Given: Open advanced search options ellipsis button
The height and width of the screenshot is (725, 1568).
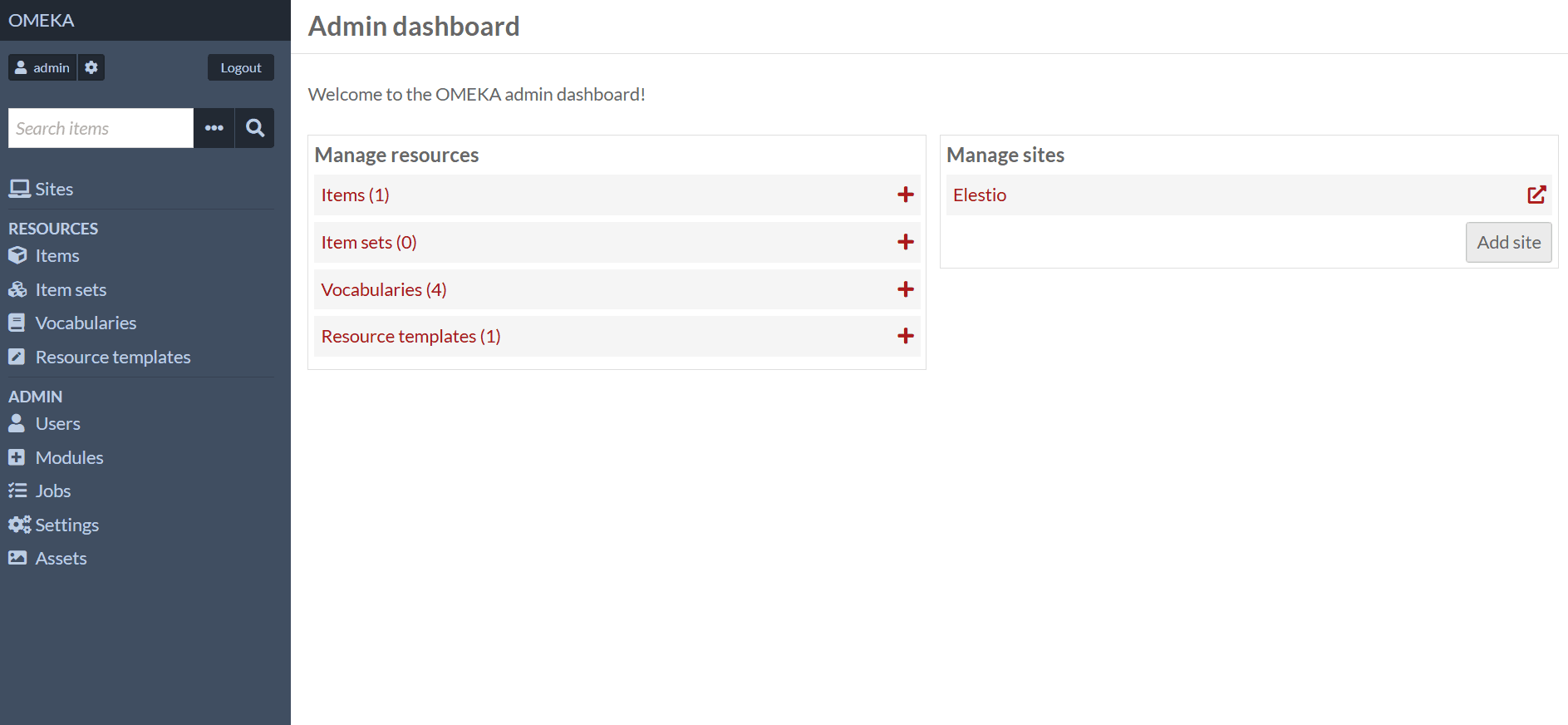Looking at the screenshot, I should [x=214, y=128].
